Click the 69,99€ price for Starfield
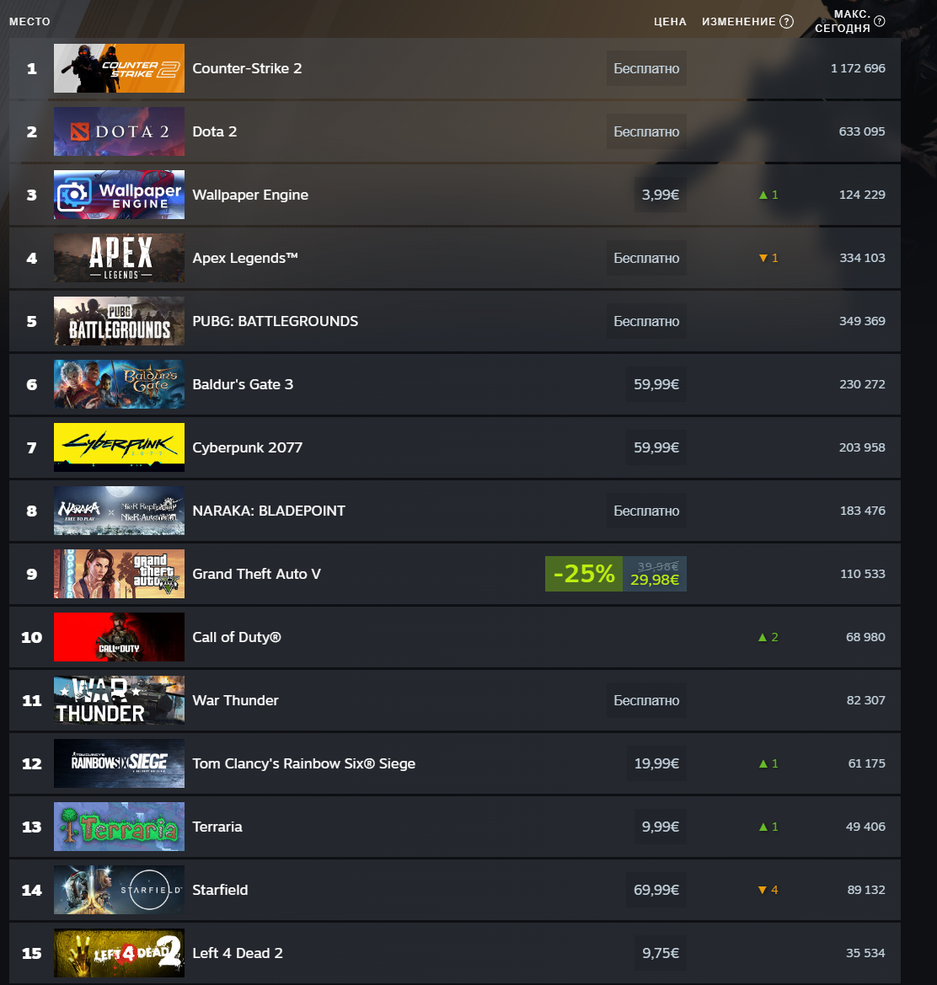Image resolution: width=937 pixels, height=985 pixels. click(656, 890)
